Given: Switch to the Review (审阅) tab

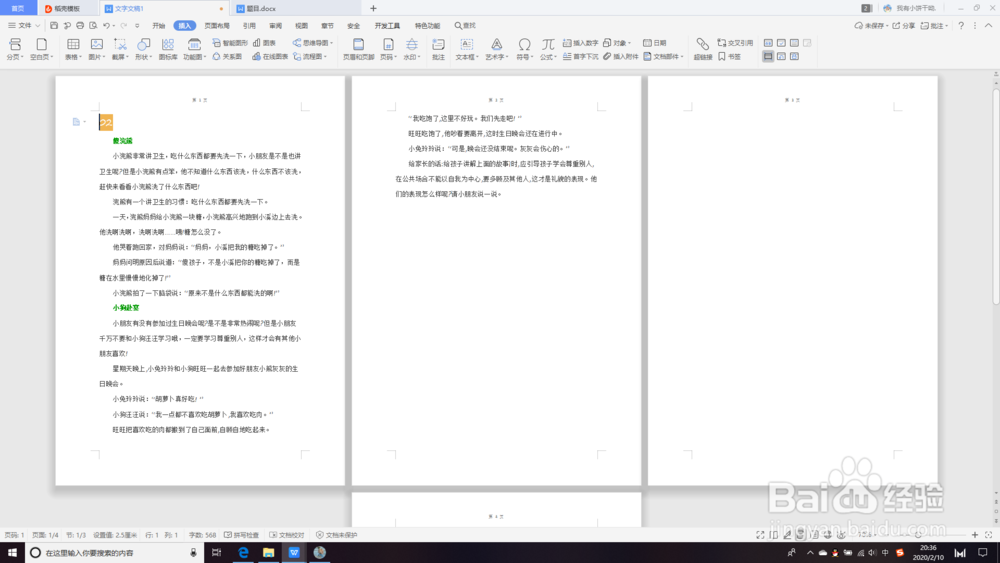Looking at the screenshot, I should click(x=276, y=26).
